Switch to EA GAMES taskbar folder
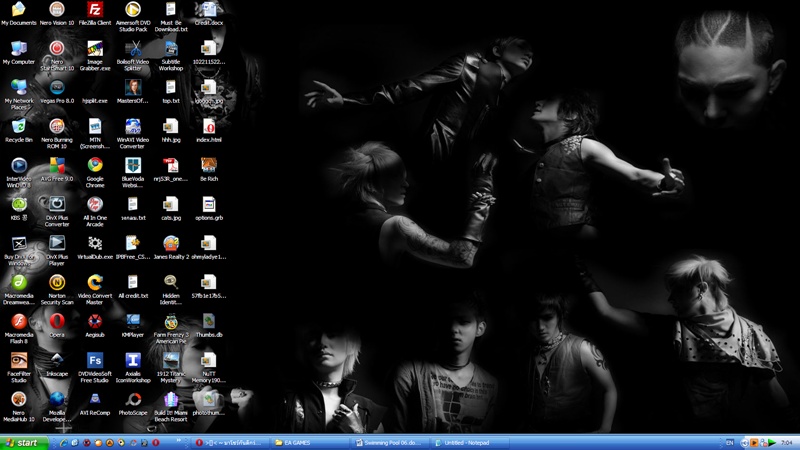The image size is (800, 450). 309,443
